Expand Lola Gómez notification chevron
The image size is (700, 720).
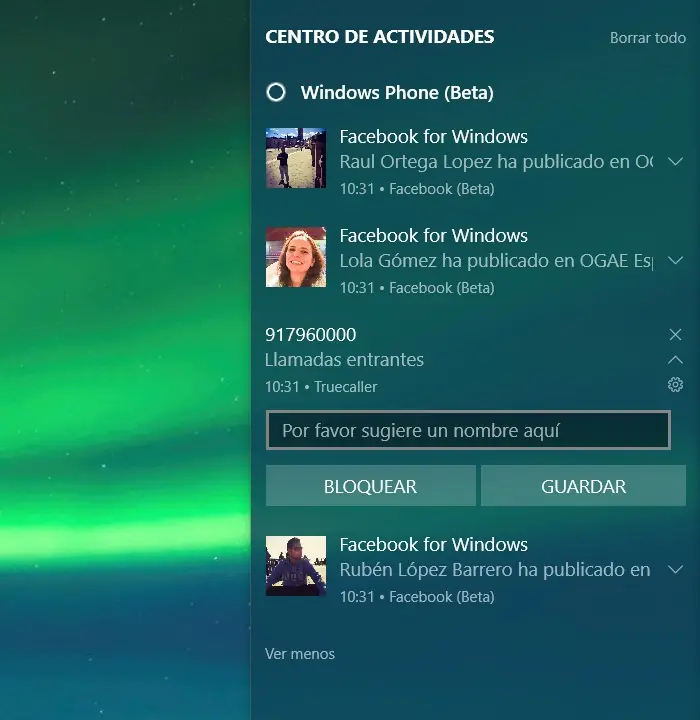(x=675, y=260)
